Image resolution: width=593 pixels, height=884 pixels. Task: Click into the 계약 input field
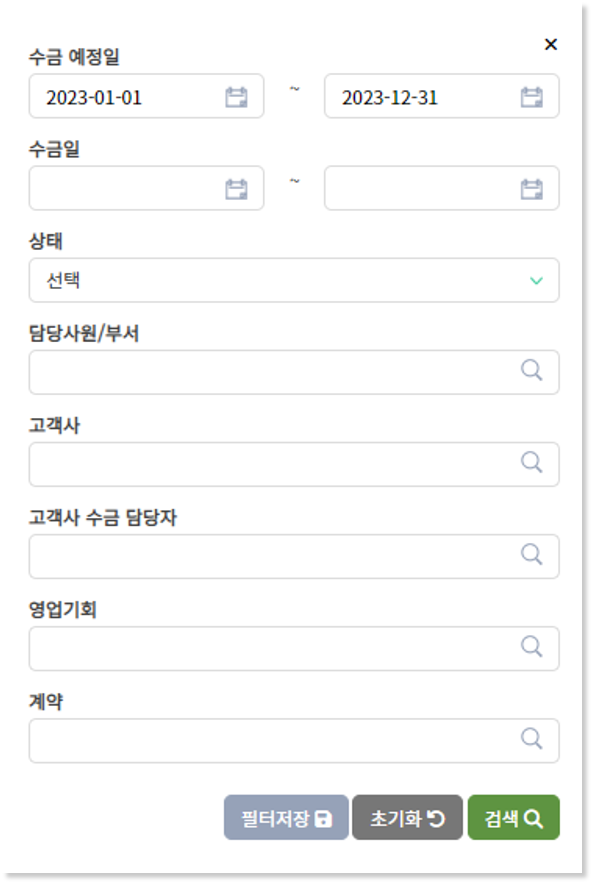pyautogui.click(x=294, y=740)
